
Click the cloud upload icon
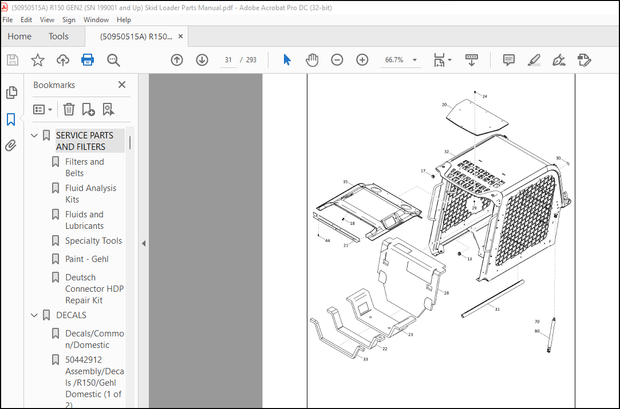point(62,60)
